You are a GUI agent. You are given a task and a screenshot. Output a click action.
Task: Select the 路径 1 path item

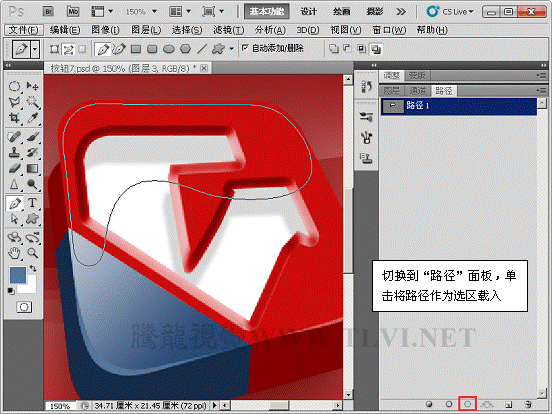(458, 106)
